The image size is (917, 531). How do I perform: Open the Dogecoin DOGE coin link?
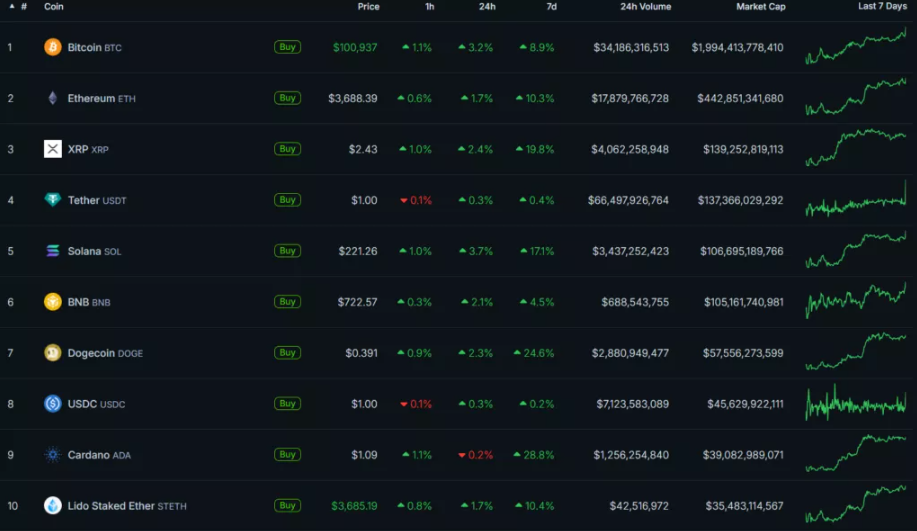click(105, 353)
